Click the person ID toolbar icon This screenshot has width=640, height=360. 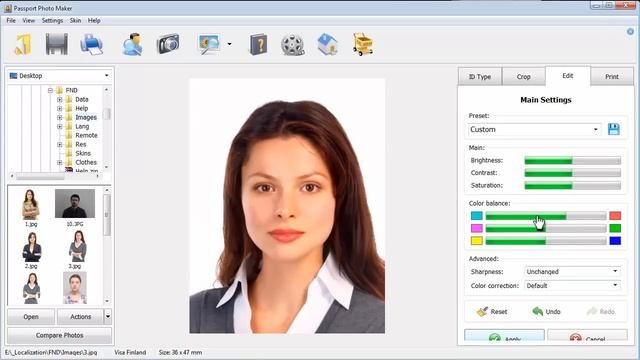click(x=133, y=44)
